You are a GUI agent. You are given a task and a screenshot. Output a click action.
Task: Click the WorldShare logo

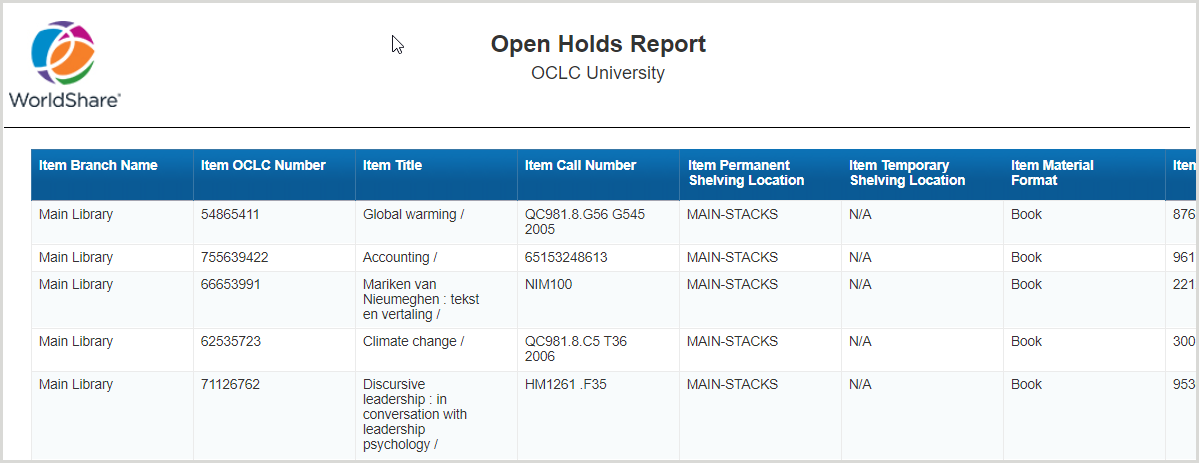click(64, 64)
